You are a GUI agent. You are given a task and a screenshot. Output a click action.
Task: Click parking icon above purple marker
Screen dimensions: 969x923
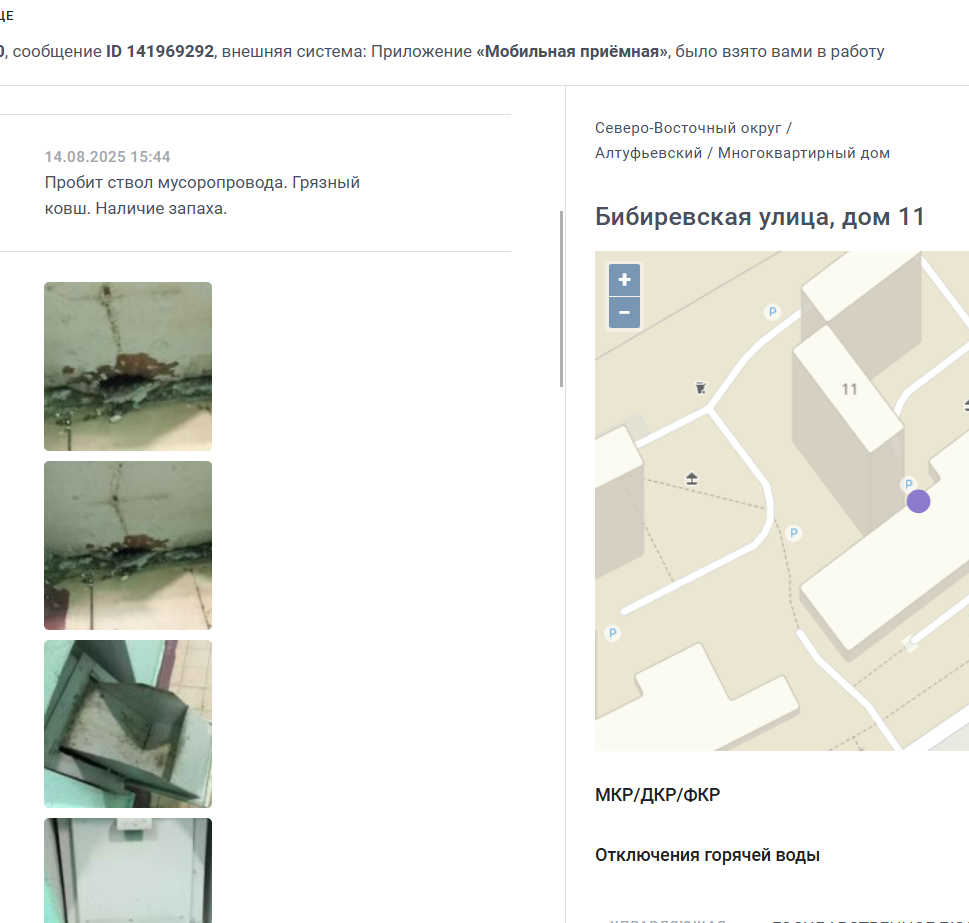pyautogui.click(x=908, y=484)
